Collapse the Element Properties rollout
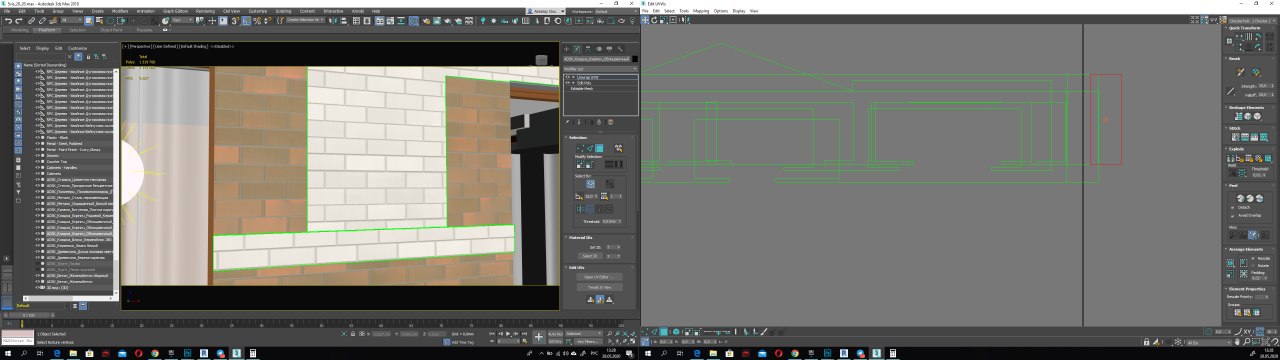Screen dimensions: 1280x360 click(1248, 288)
